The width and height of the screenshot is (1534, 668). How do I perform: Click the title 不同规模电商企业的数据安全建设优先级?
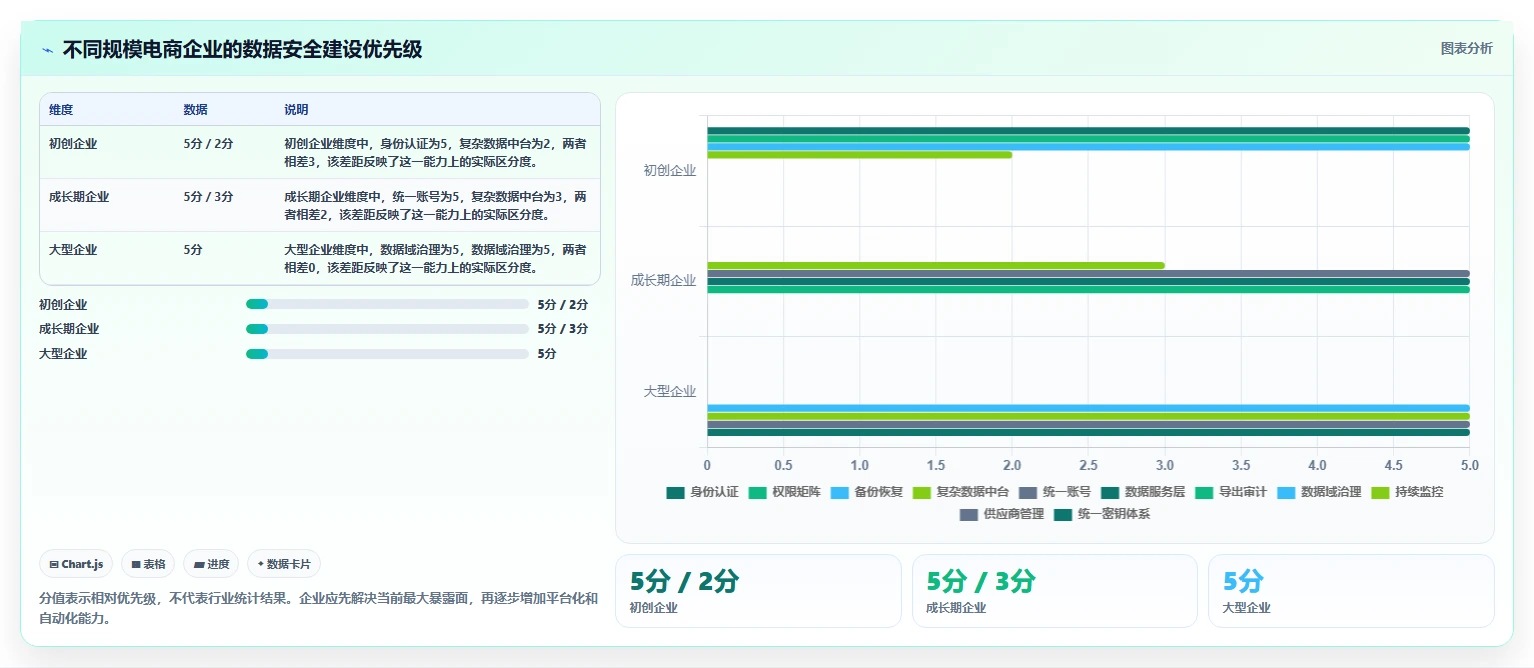click(242, 50)
